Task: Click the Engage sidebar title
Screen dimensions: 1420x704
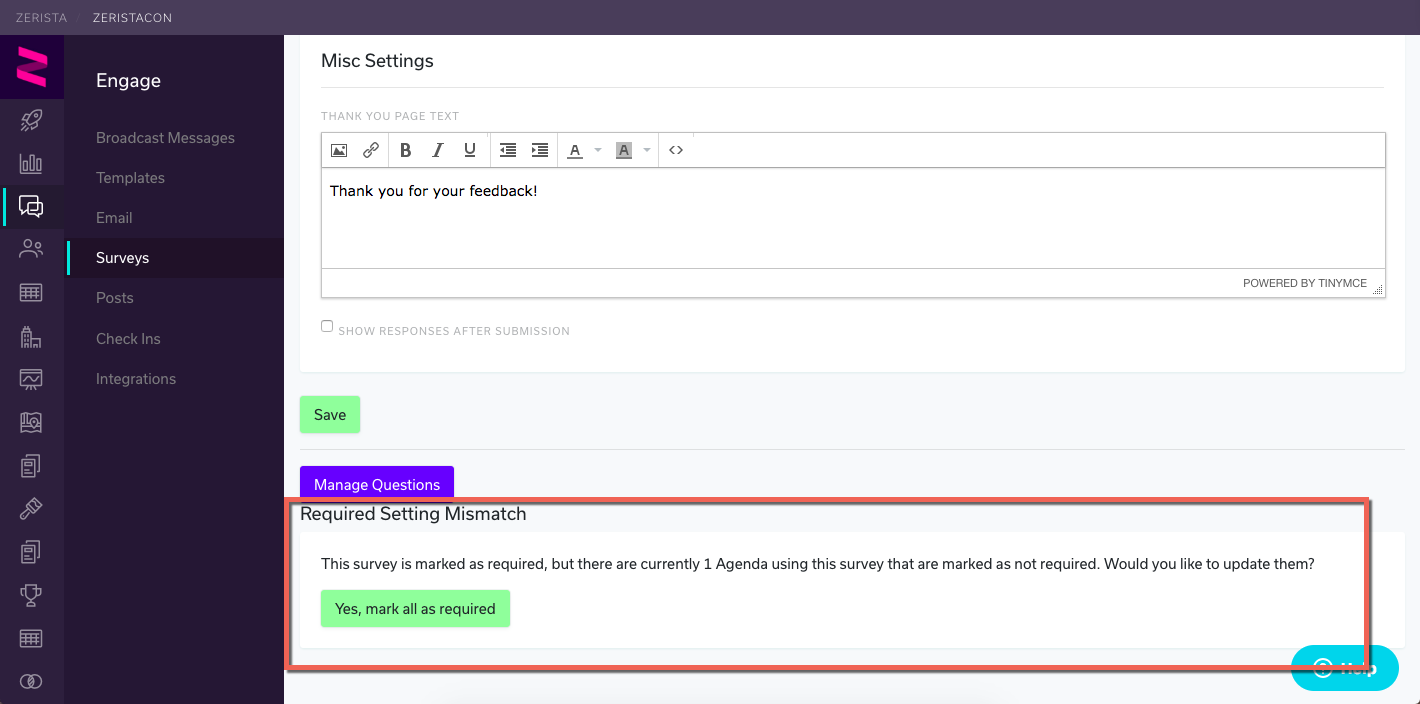Action: pyautogui.click(x=128, y=81)
